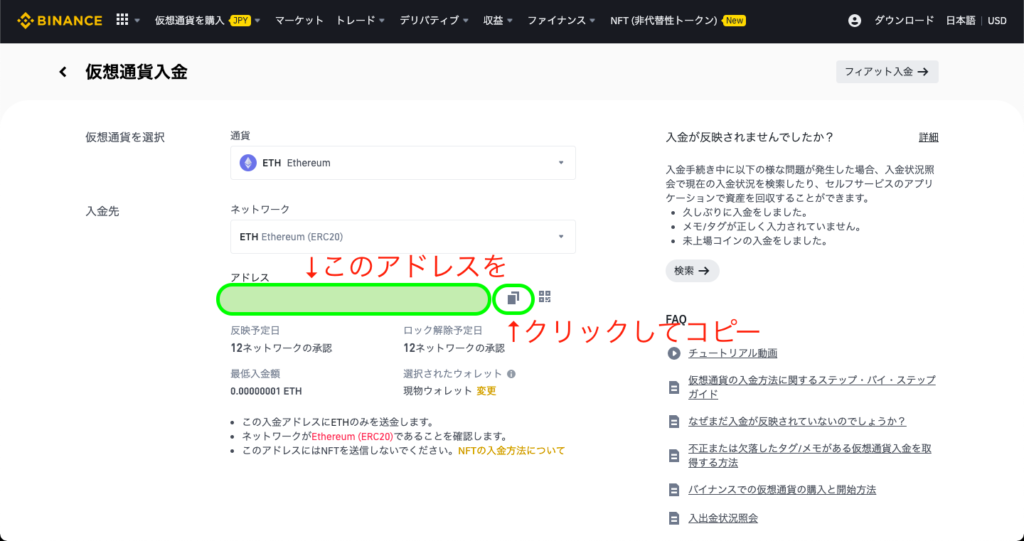Click the 0.00000001 ETH minimum amount
Screen dimensions: 1024x541
point(266,391)
